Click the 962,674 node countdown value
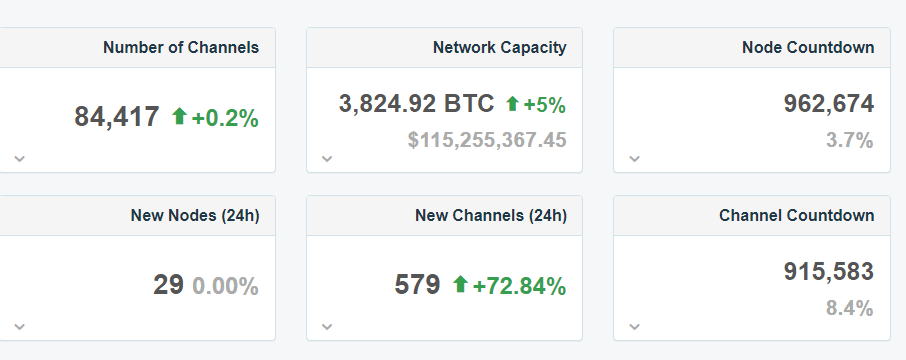The image size is (906, 360). (x=829, y=104)
